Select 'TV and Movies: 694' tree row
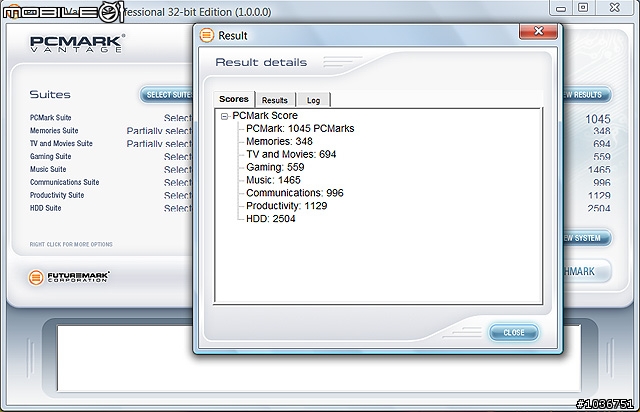Image resolution: width=640 pixels, height=412 pixels. [291, 154]
